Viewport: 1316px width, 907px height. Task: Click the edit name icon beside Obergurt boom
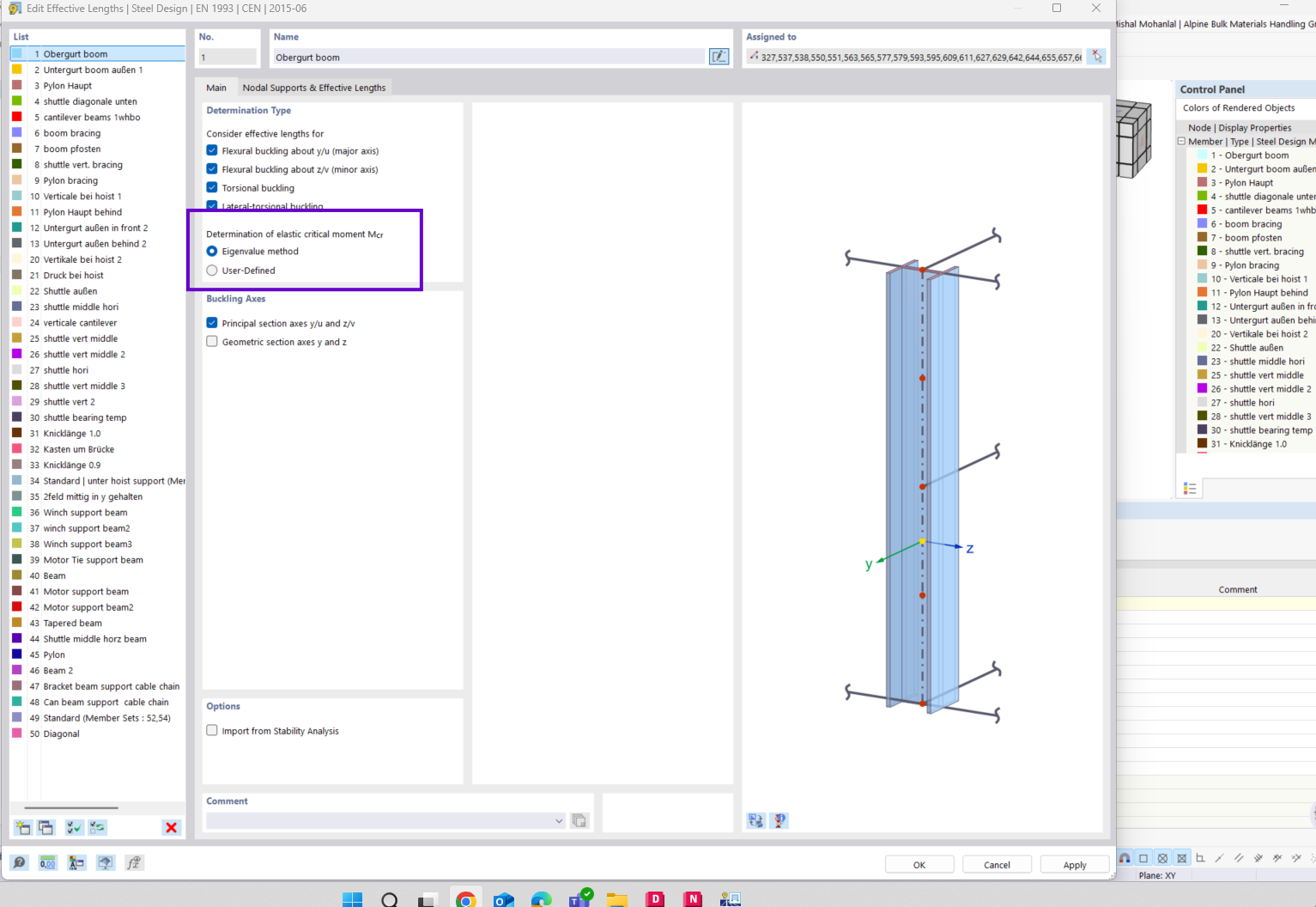(719, 57)
